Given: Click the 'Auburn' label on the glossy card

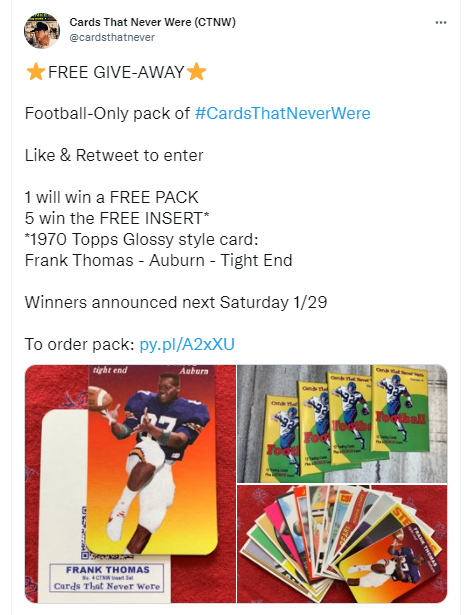Looking at the screenshot, I should 194,371.
